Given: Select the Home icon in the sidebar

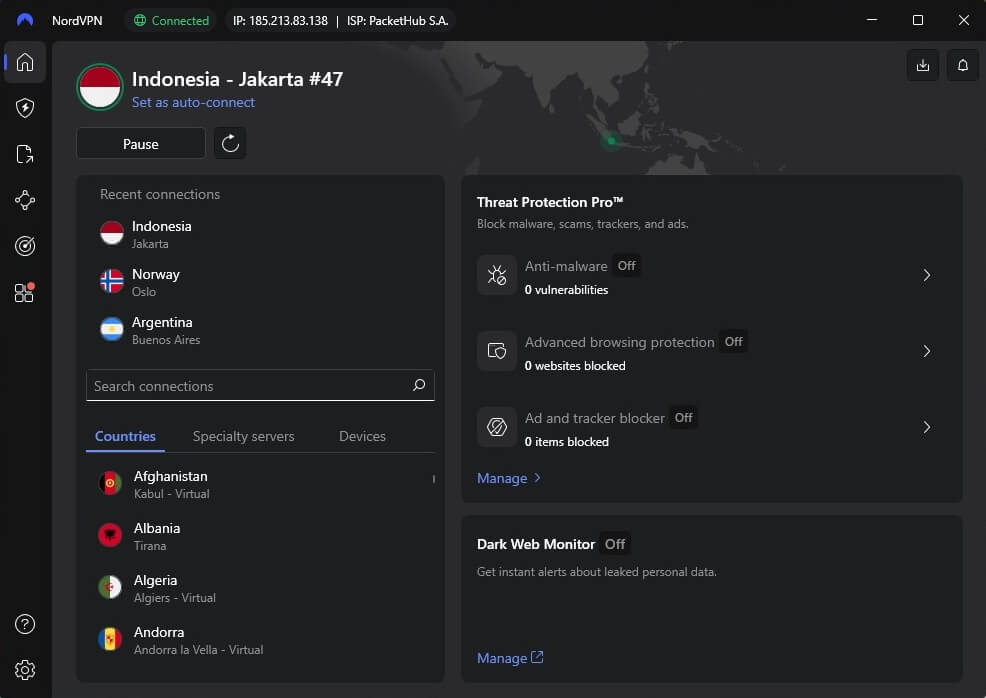Looking at the screenshot, I should click(24, 62).
